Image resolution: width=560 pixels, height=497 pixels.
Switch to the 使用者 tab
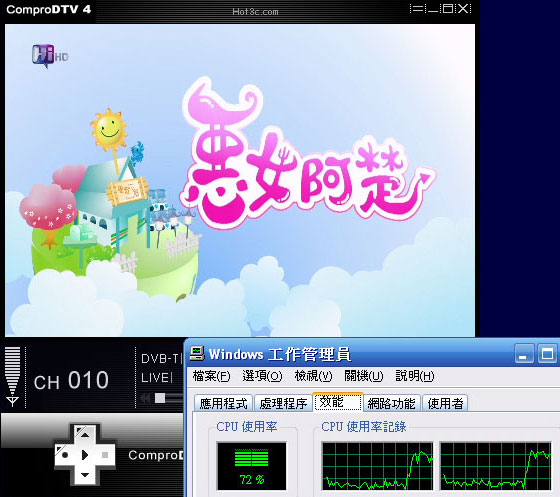click(445, 403)
